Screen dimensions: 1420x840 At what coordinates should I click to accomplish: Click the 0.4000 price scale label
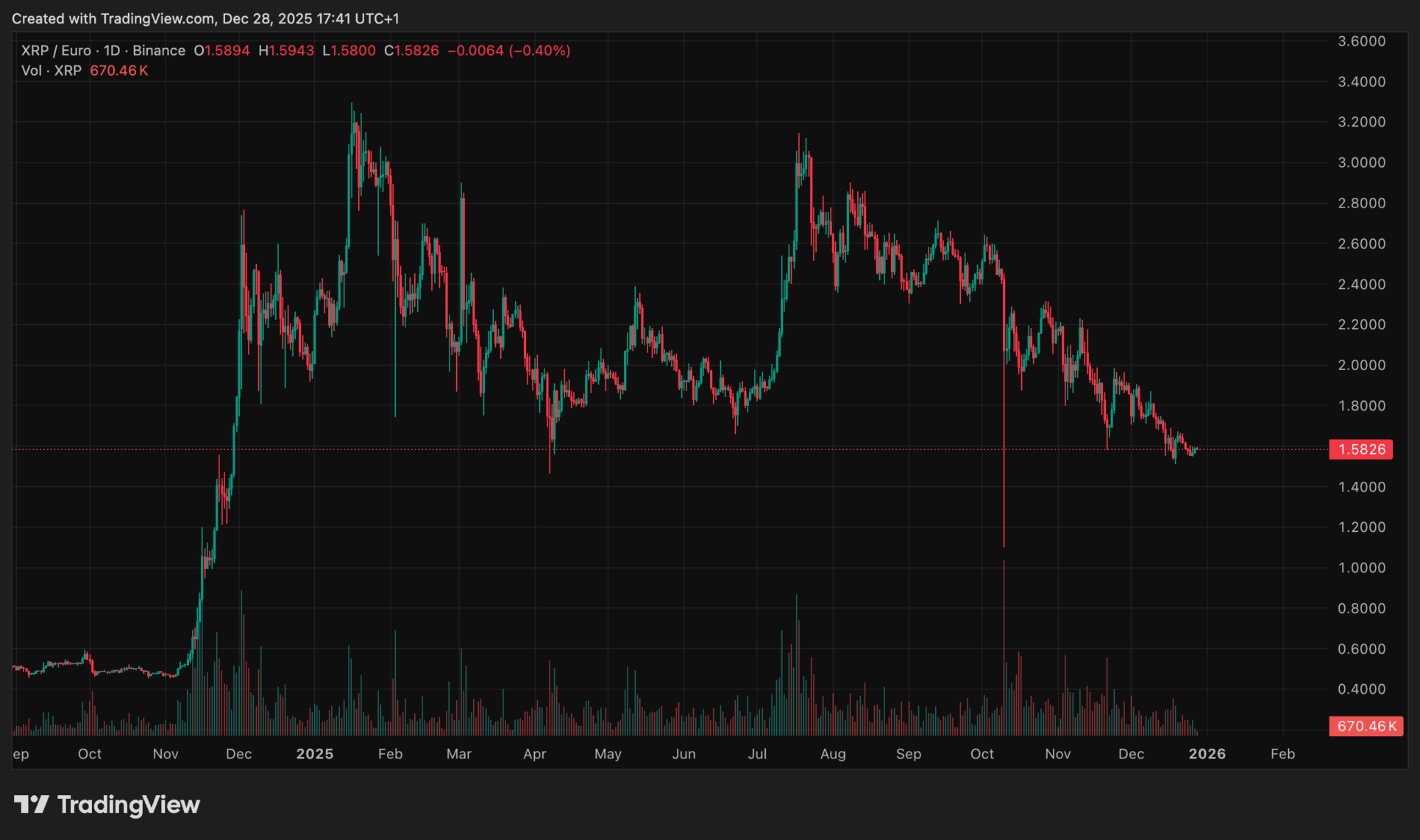[x=1361, y=689]
